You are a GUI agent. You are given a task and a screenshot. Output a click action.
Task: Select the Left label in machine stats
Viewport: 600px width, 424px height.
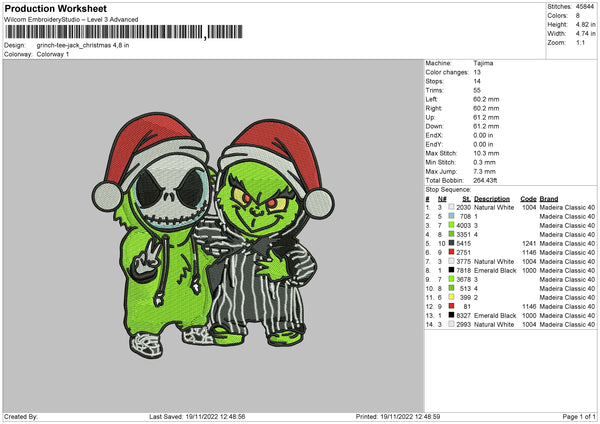pos(431,99)
